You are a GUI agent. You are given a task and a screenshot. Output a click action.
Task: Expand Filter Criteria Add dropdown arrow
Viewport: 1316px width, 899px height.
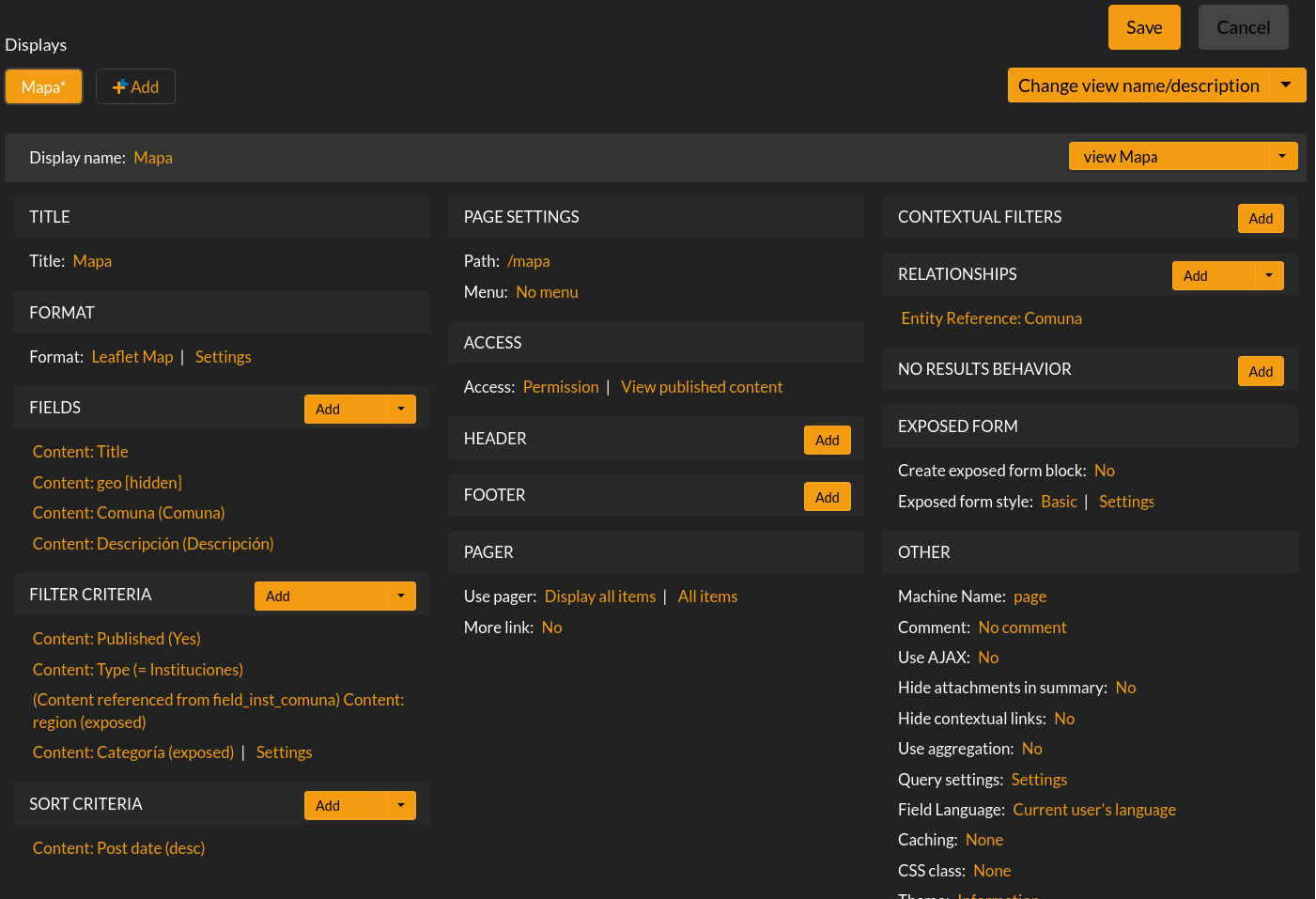click(401, 596)
